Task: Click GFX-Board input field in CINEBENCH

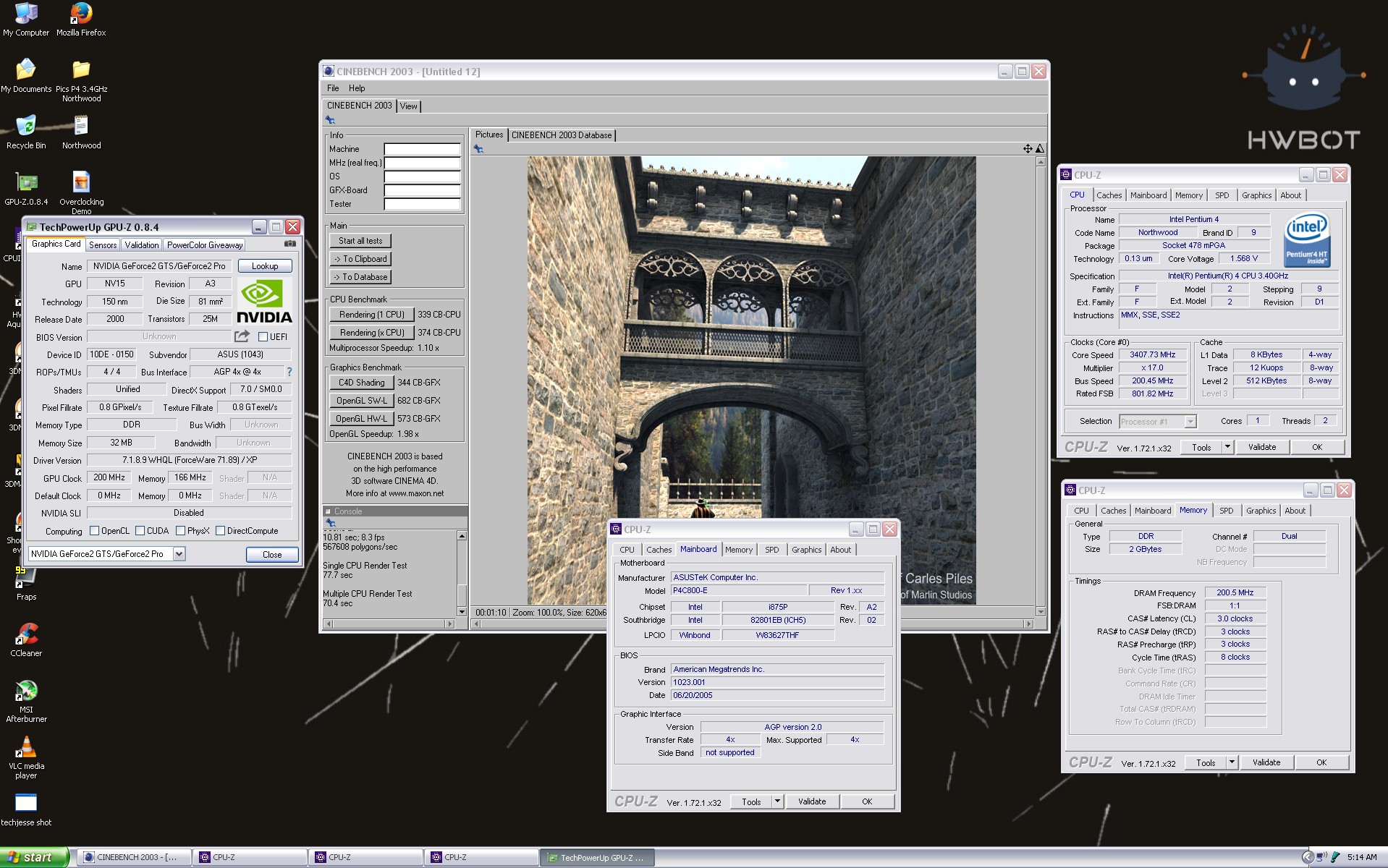Action: point(422,190)
